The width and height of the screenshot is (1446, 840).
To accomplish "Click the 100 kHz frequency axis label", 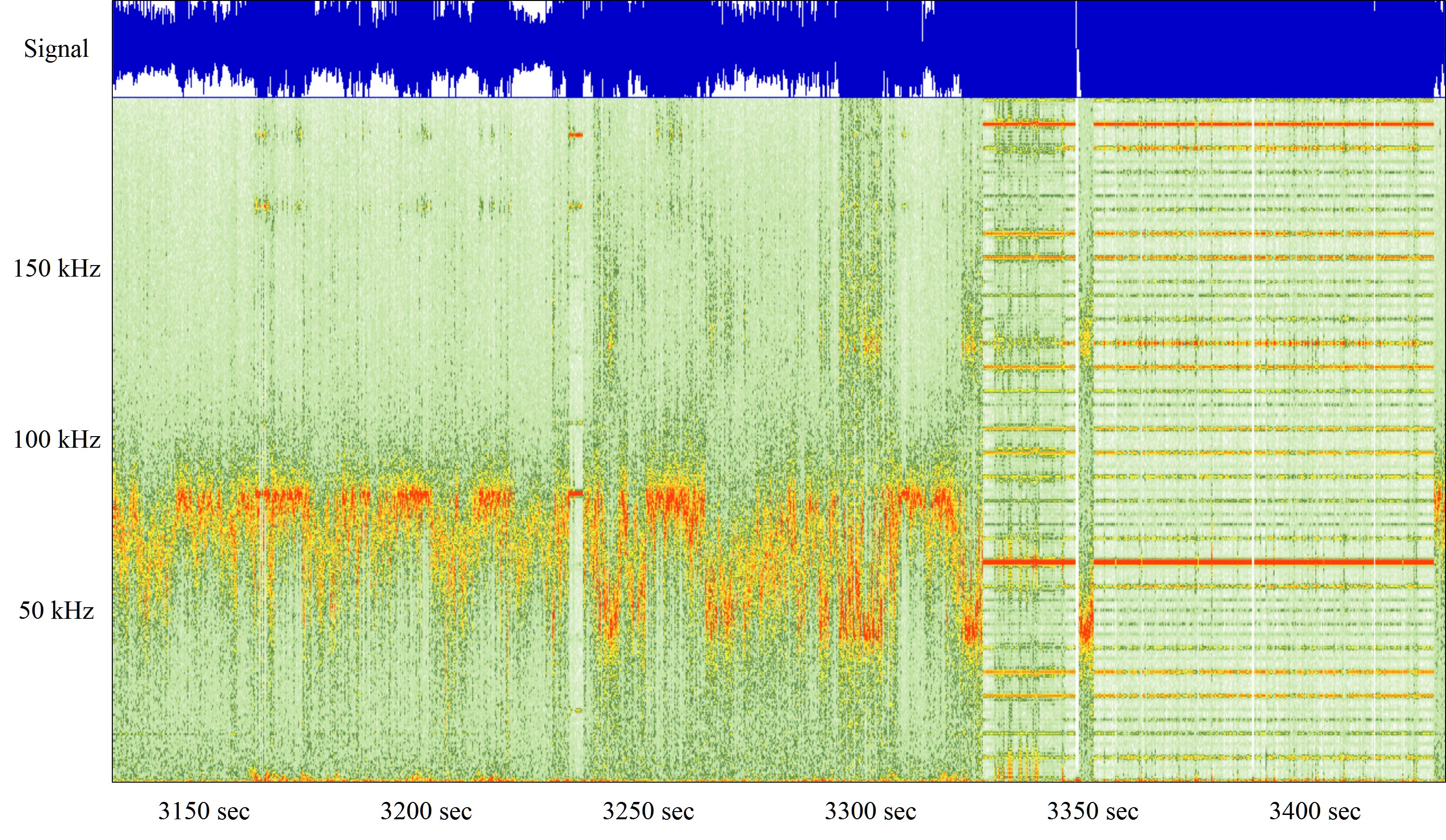I will point(57,439).
